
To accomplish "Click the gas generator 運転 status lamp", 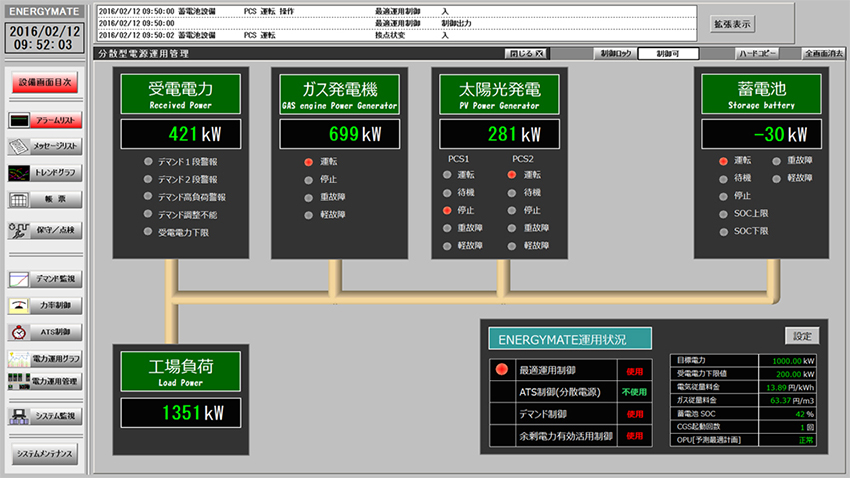I will coord(308,162).
